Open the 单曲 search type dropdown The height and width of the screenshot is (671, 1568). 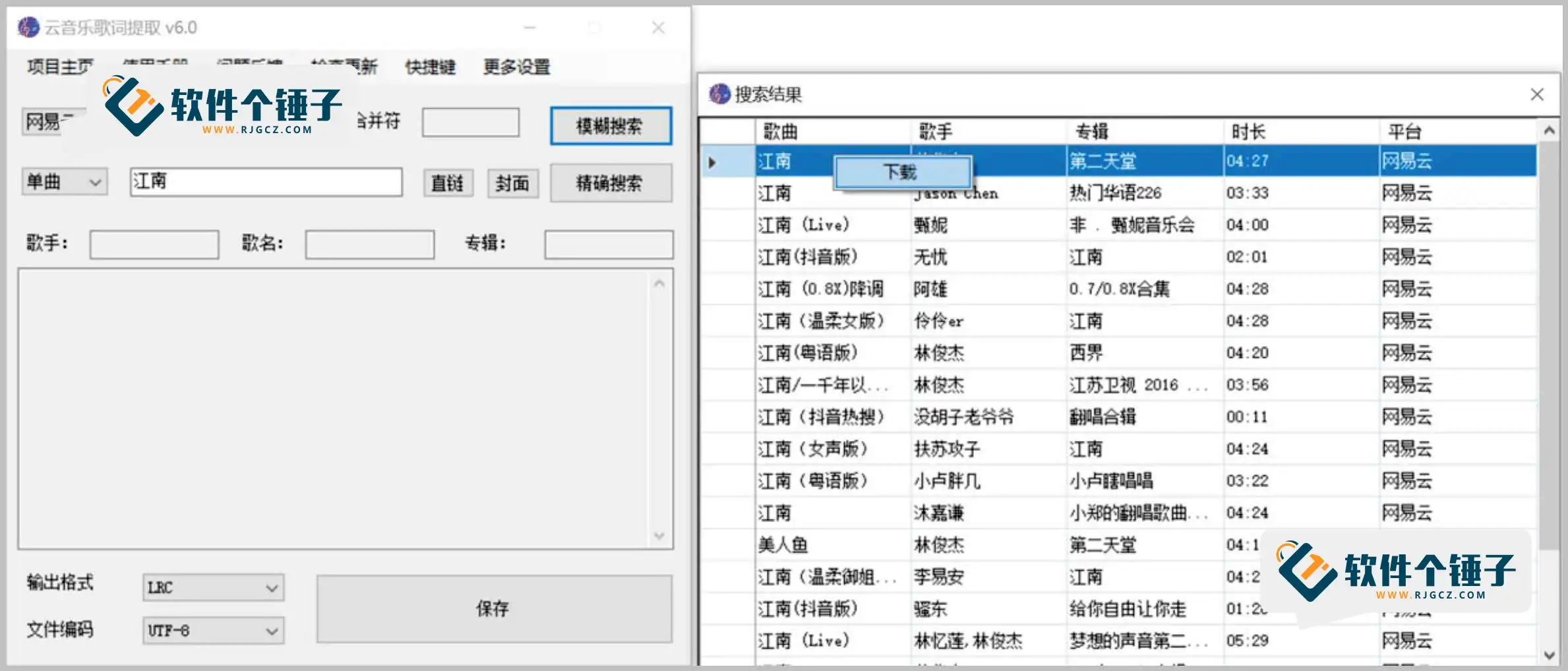(x=95, y=181)
